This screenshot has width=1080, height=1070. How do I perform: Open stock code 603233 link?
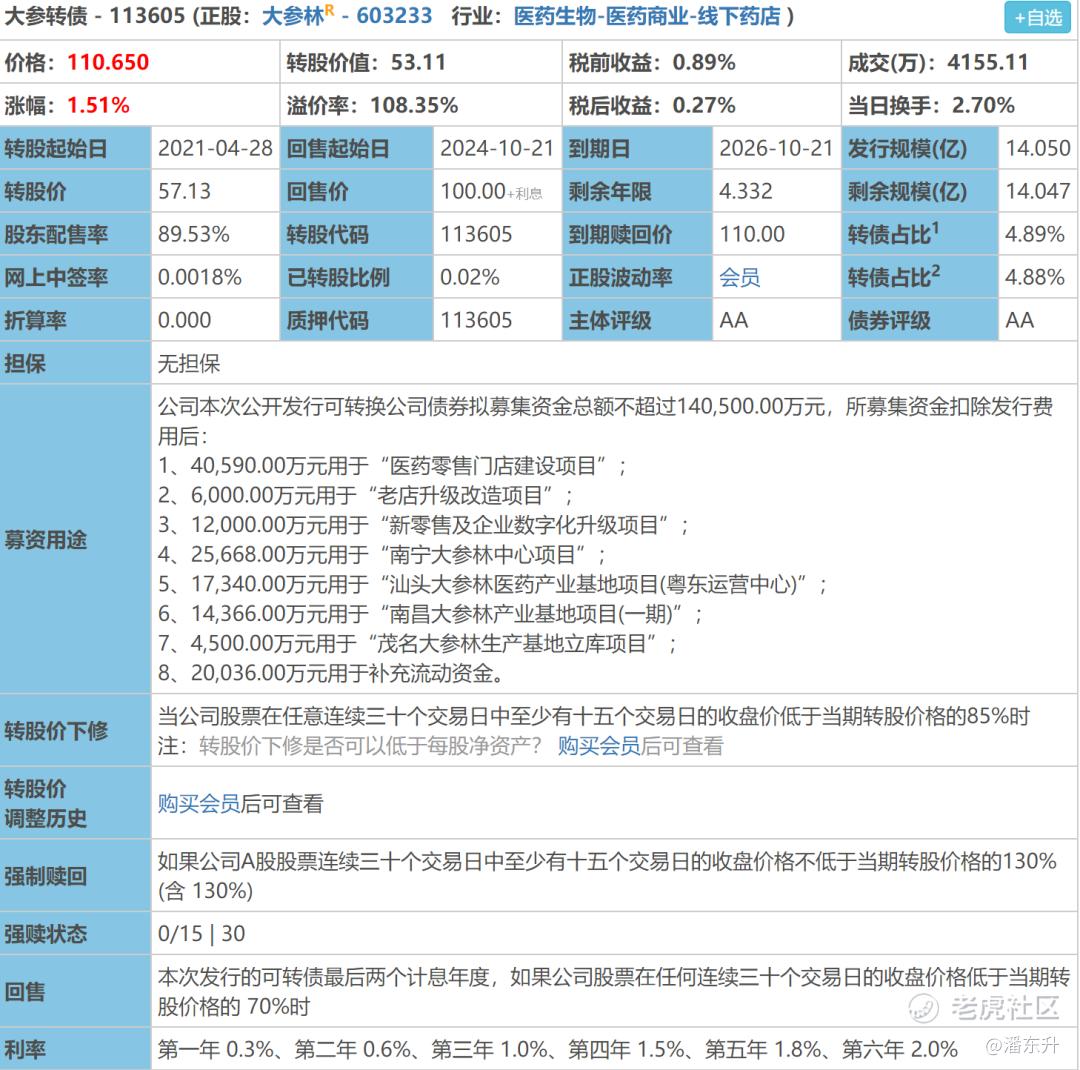click(x=394, y=15)
